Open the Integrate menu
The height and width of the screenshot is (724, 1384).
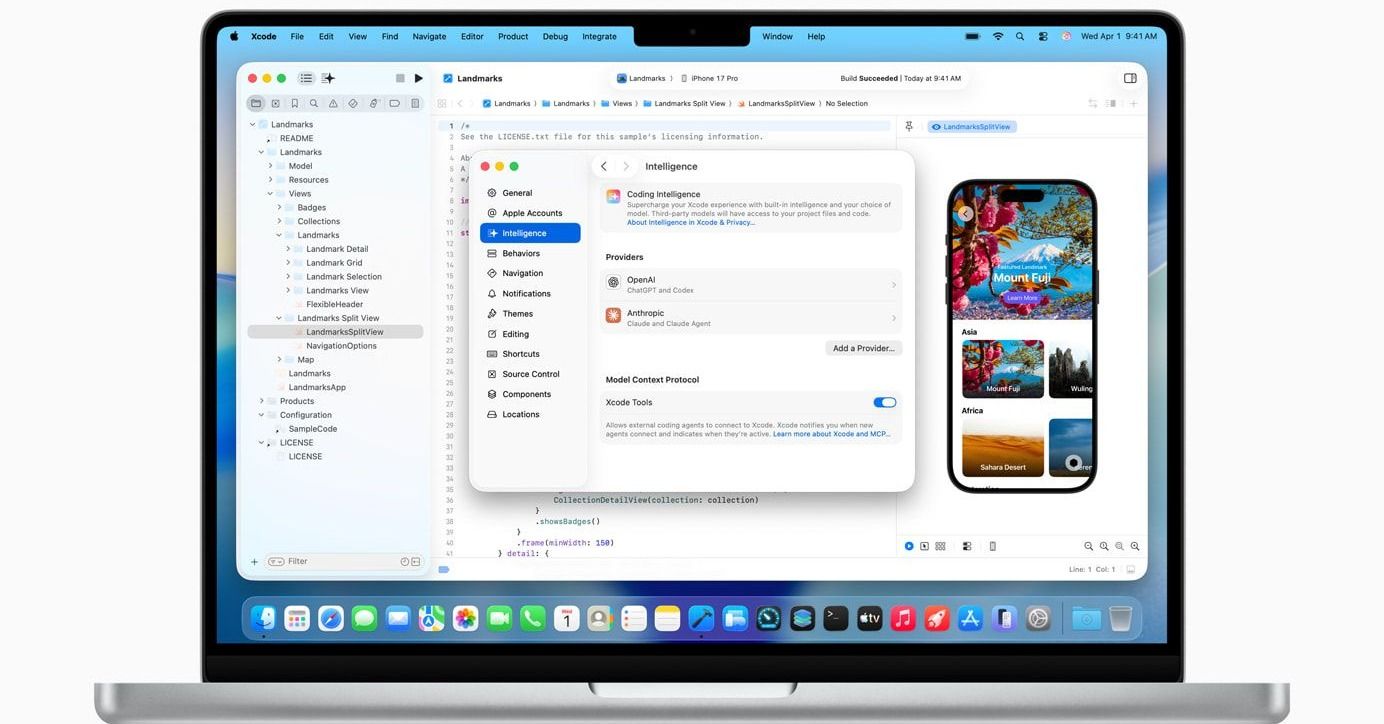pyautogui.click(x=599, y=36)
